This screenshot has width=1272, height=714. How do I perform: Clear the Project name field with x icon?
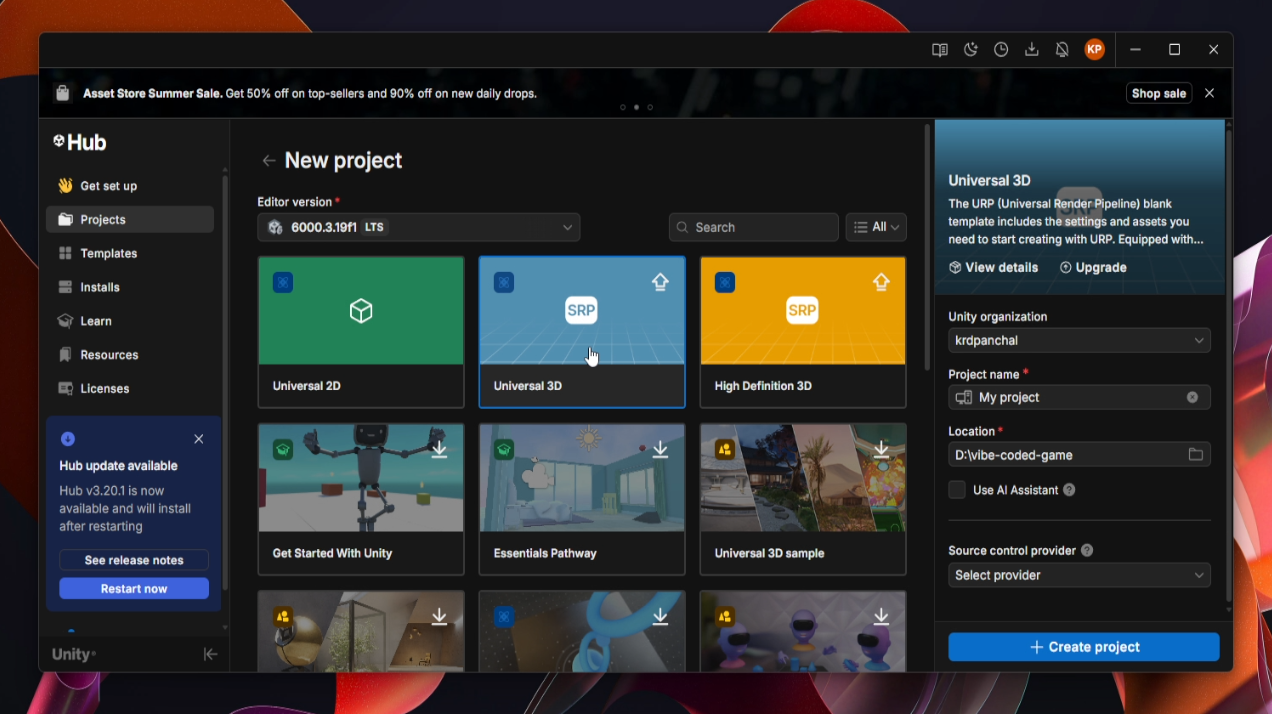(1192, 398)
